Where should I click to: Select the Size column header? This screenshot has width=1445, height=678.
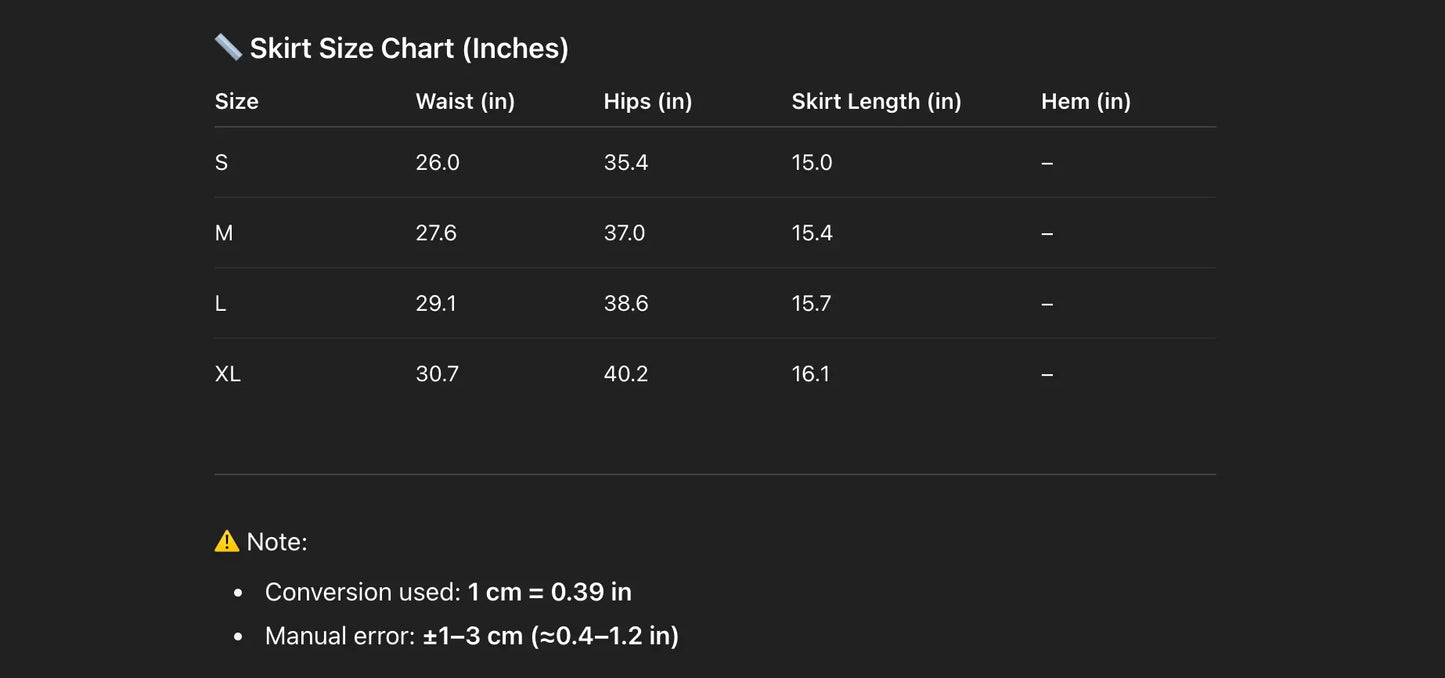coord(237,101)
